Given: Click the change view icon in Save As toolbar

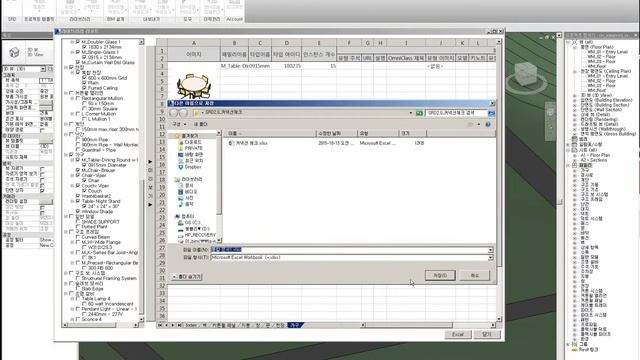Looking at the screenshot, I should 471,124.
